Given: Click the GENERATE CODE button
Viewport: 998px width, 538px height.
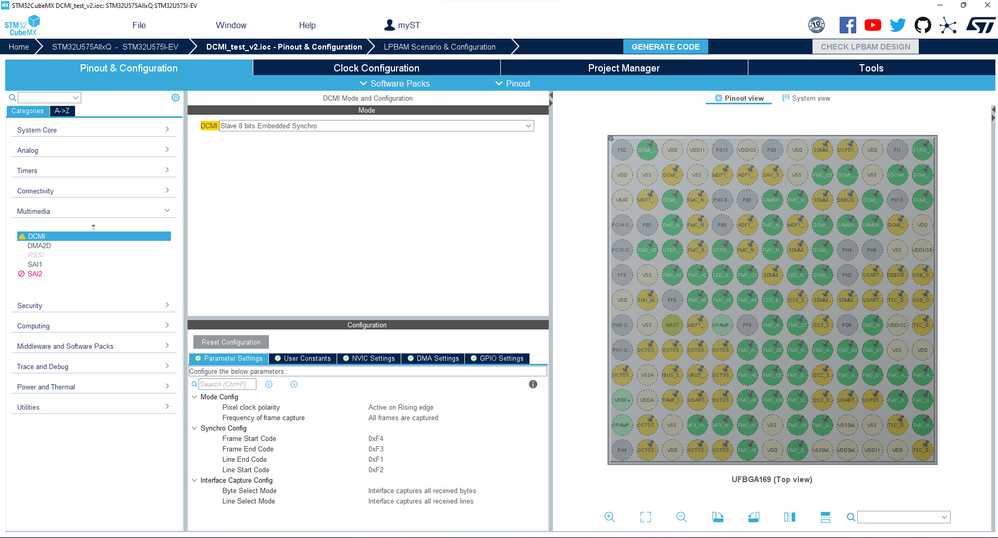Looking at the screenshot, I should tap(665, 46).
